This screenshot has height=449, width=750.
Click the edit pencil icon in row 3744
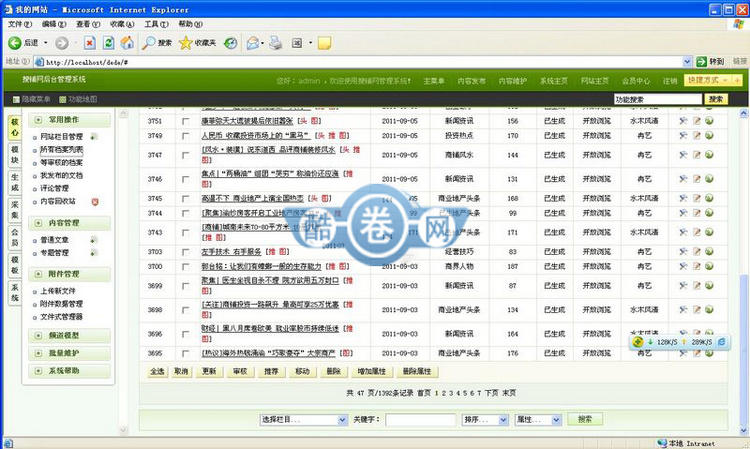pyautogui.click(x=696, y=213)
